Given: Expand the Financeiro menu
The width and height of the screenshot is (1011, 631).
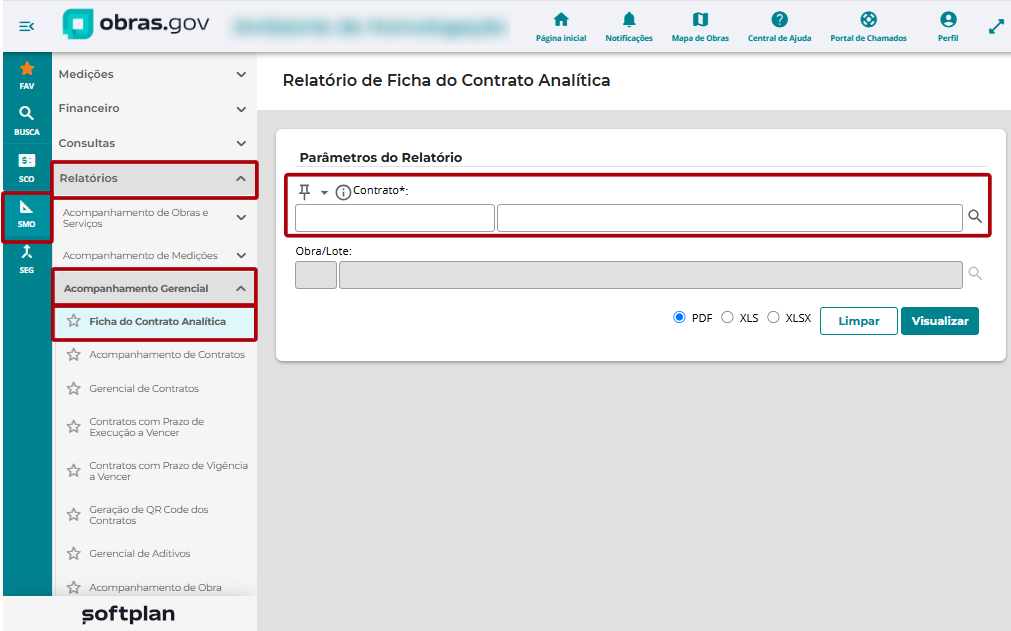Looking at the screenshot, I should coord(154,108).
